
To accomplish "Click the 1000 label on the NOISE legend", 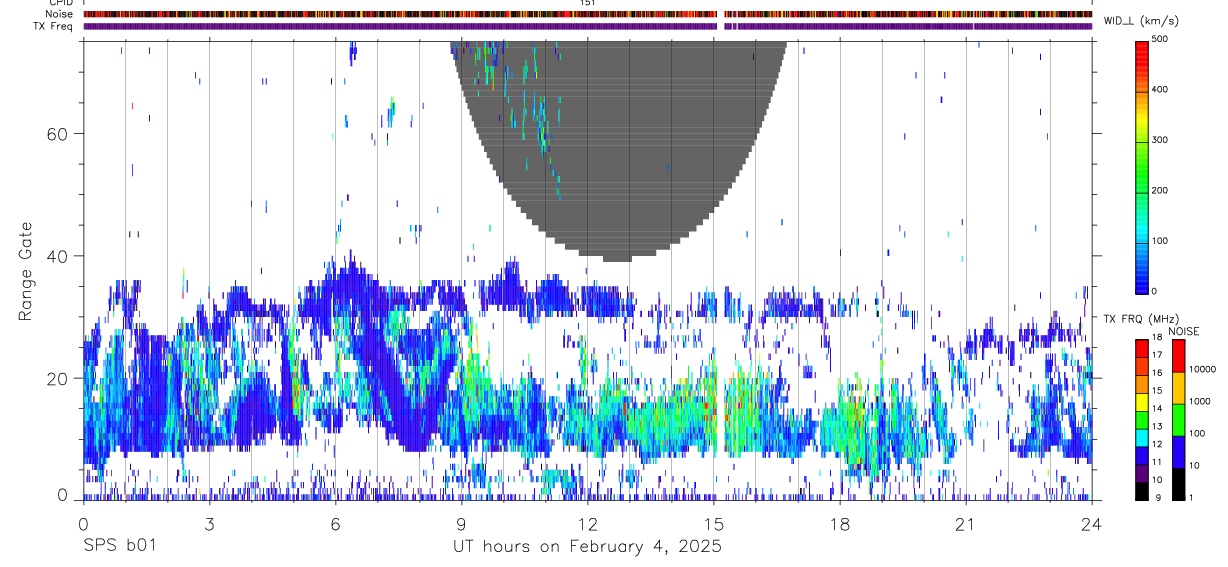I will coord(1200,401).
